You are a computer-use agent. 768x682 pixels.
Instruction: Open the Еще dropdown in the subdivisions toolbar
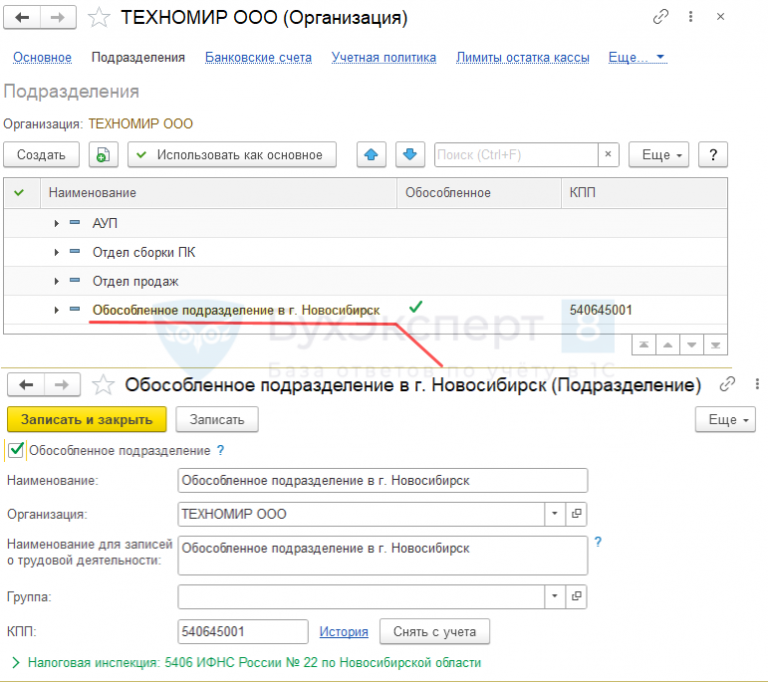(659, 155)
